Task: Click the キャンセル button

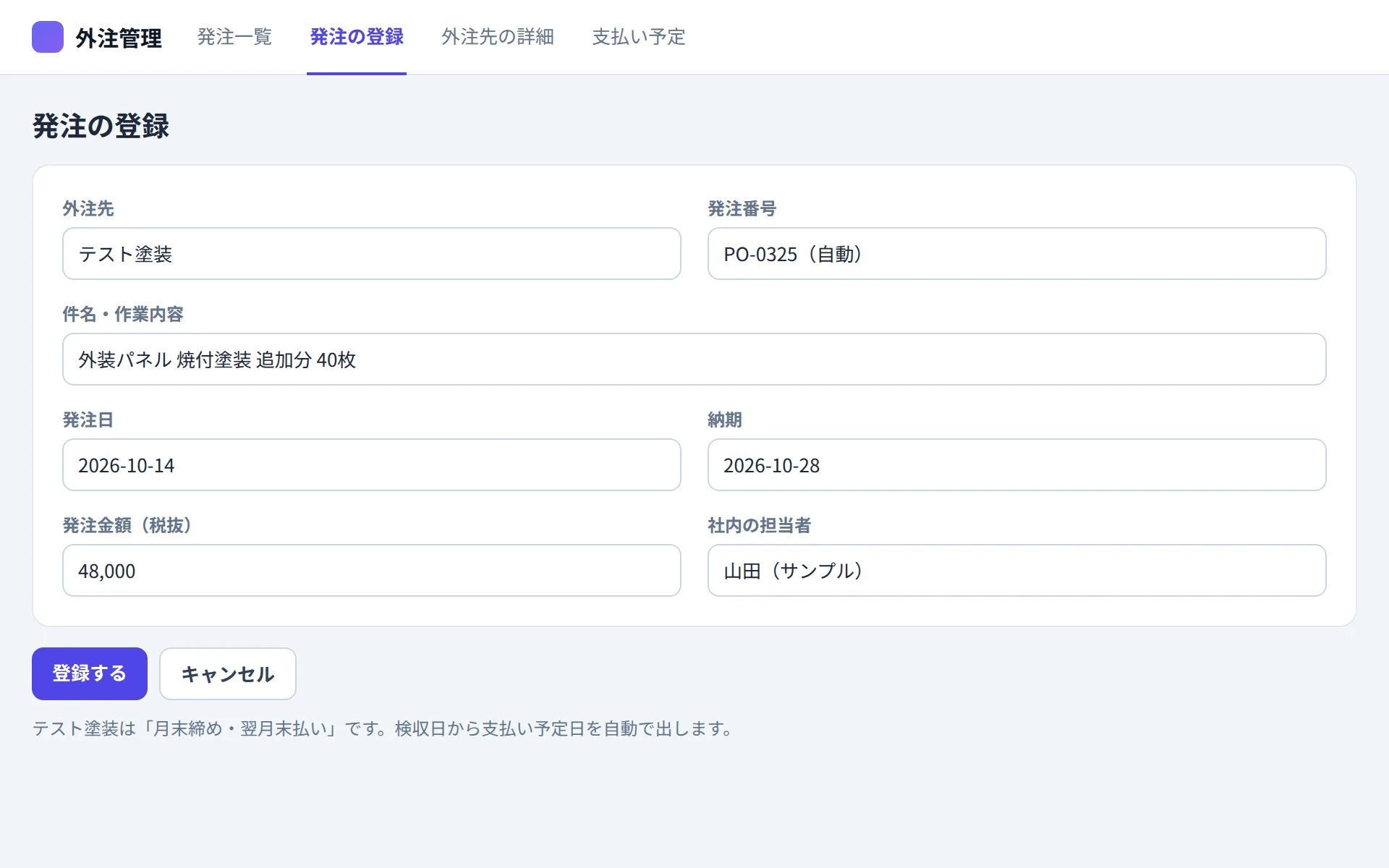Action: click(x=228, y=673)
